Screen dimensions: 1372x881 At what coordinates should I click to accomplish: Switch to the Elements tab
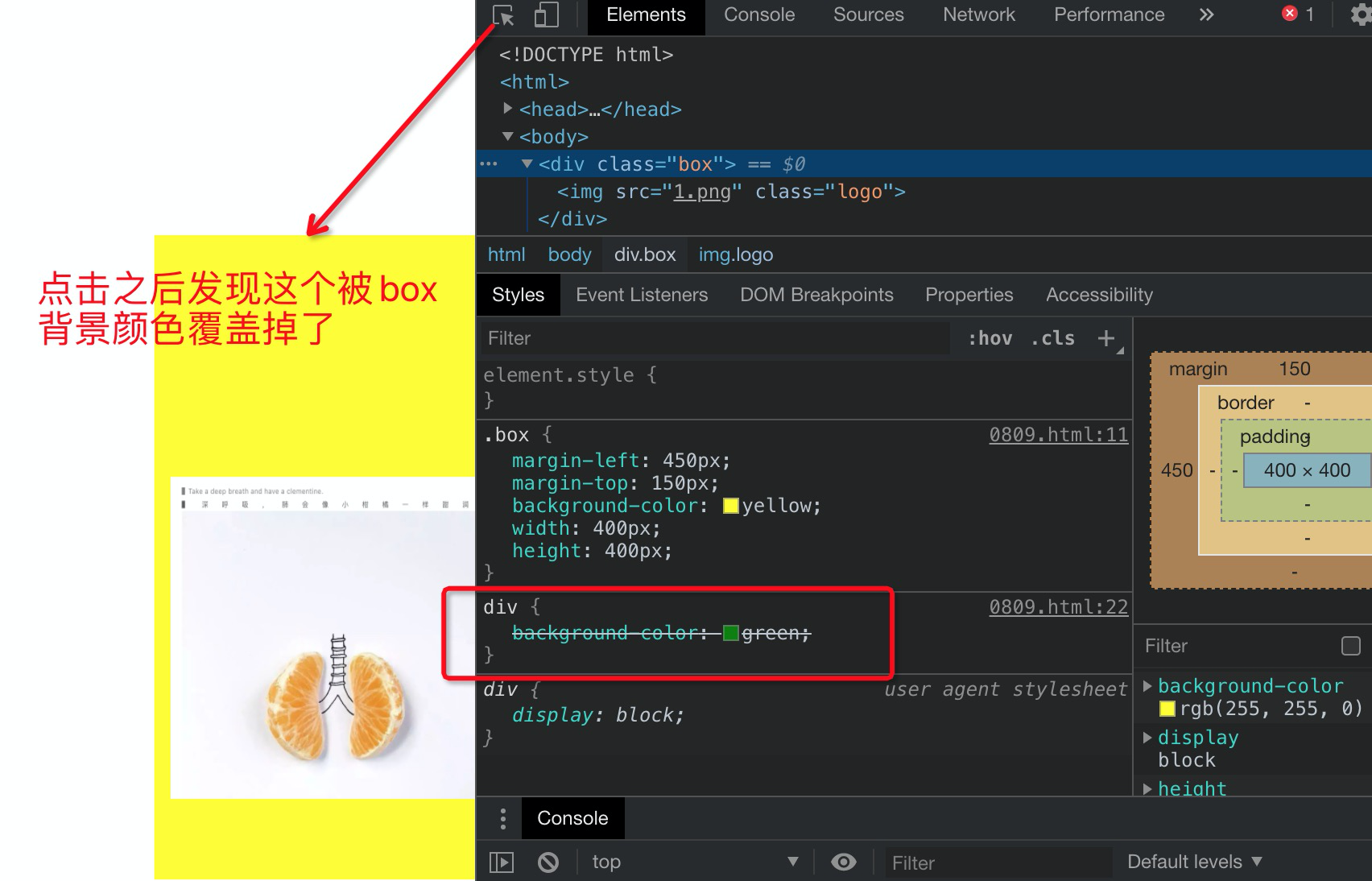pyautogui.click(x=646, y=15)
